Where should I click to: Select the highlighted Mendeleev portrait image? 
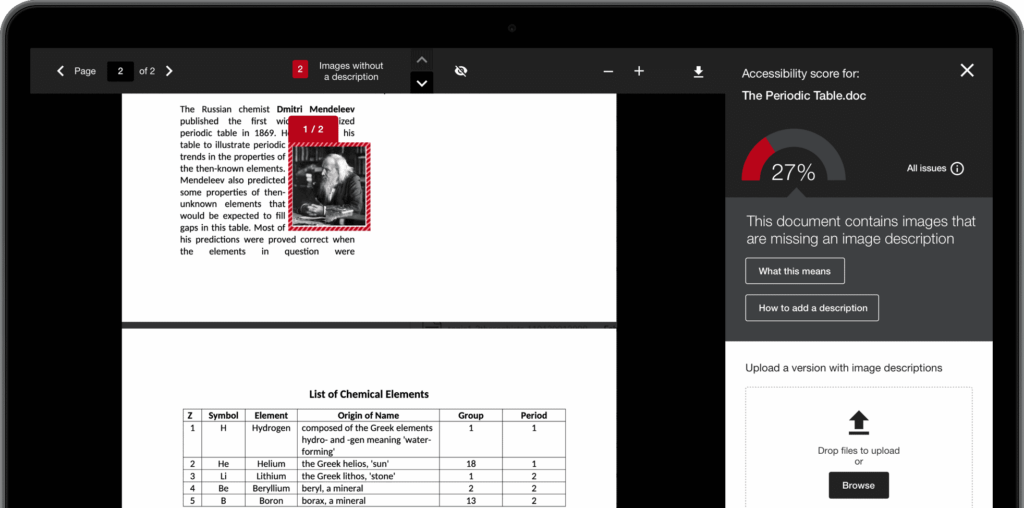click(x=329, y=187)
